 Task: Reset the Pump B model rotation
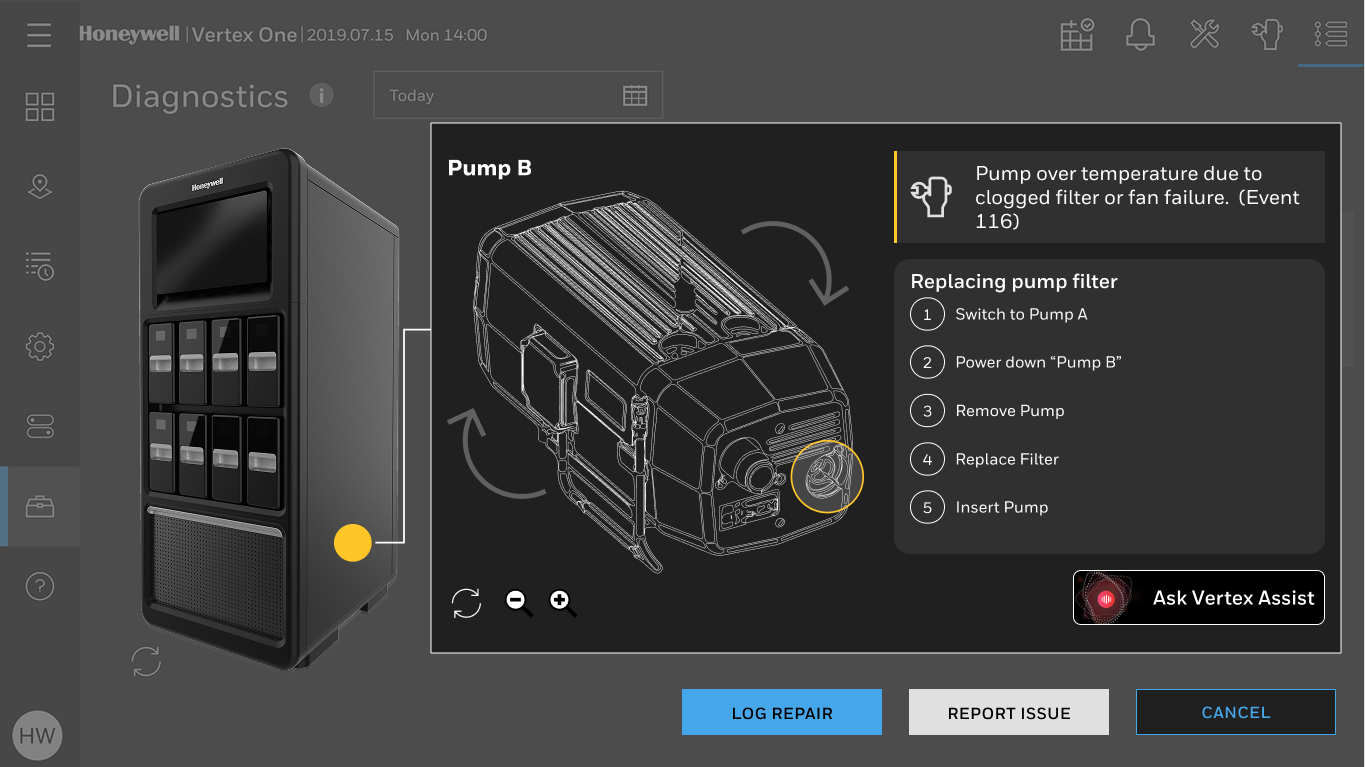pyautogui.click(x=466, y=603)
